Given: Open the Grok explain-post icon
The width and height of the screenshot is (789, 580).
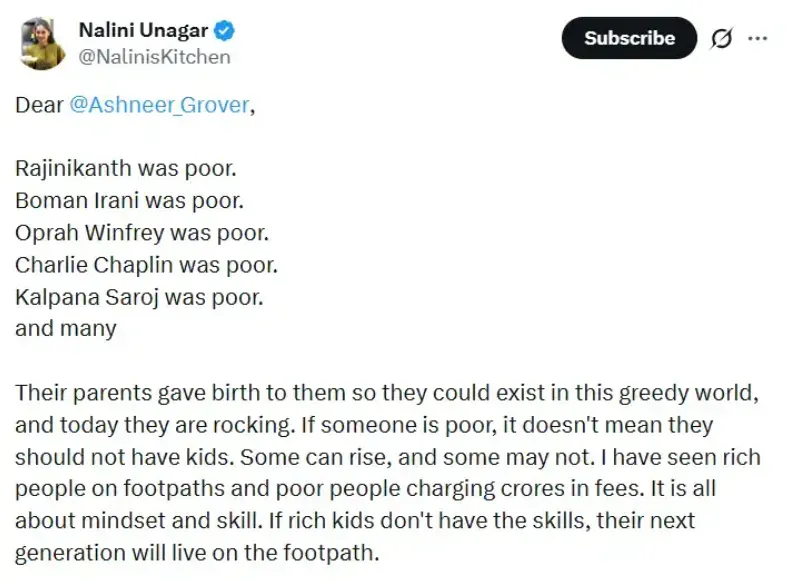Looking at the screenshot, I should pyautogui.click(x=721, y=38).
